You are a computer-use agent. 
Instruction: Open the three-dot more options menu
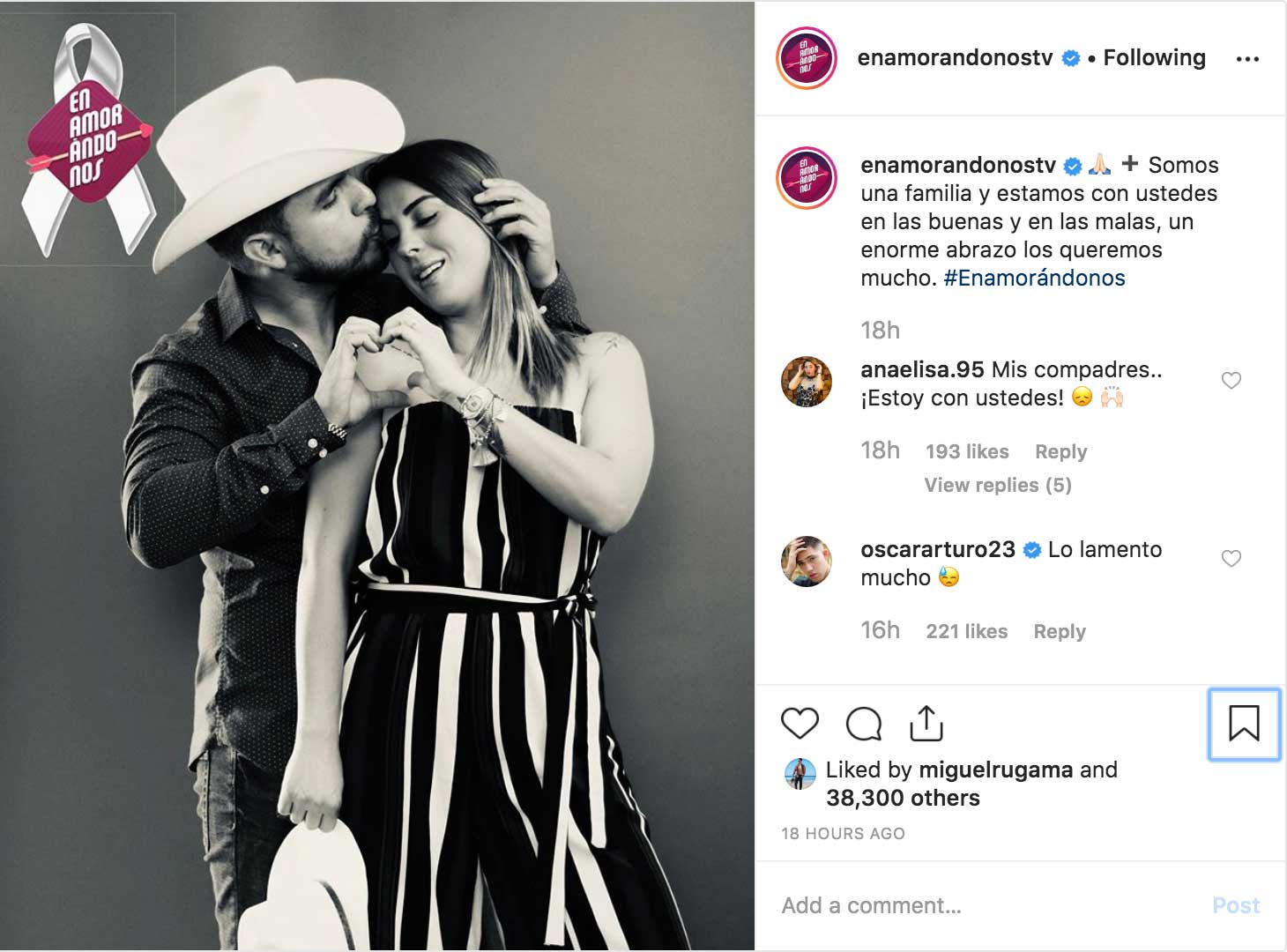coord(1247,59)
